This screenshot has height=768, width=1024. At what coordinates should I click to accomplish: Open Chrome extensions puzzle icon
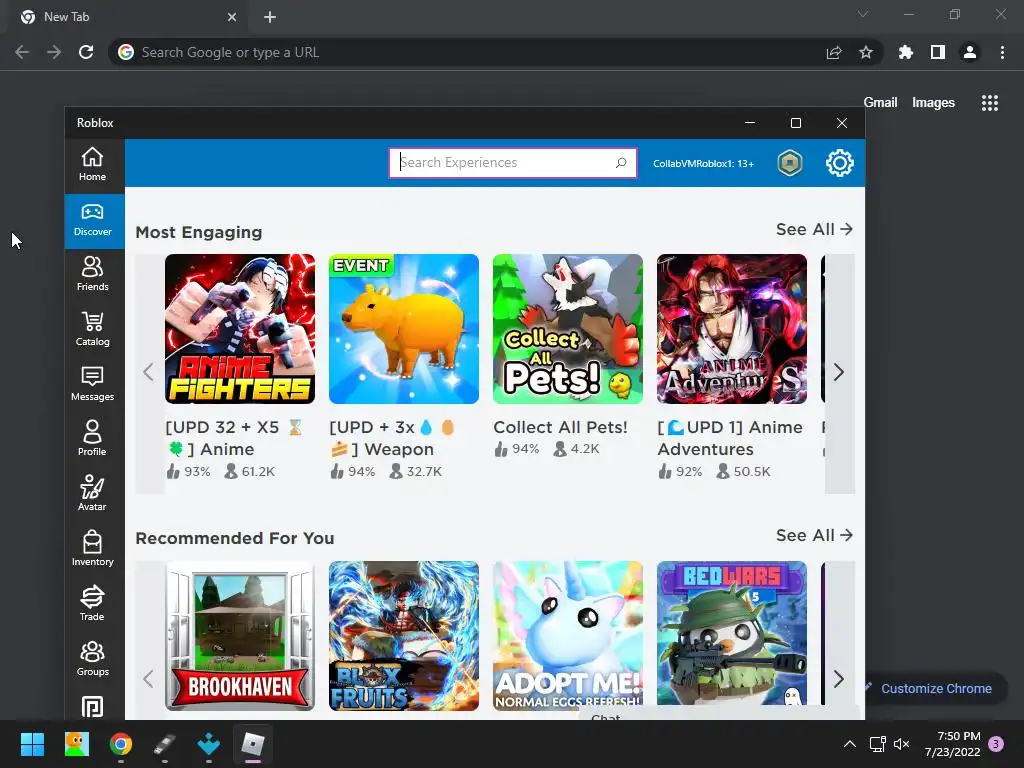[906, 52]
